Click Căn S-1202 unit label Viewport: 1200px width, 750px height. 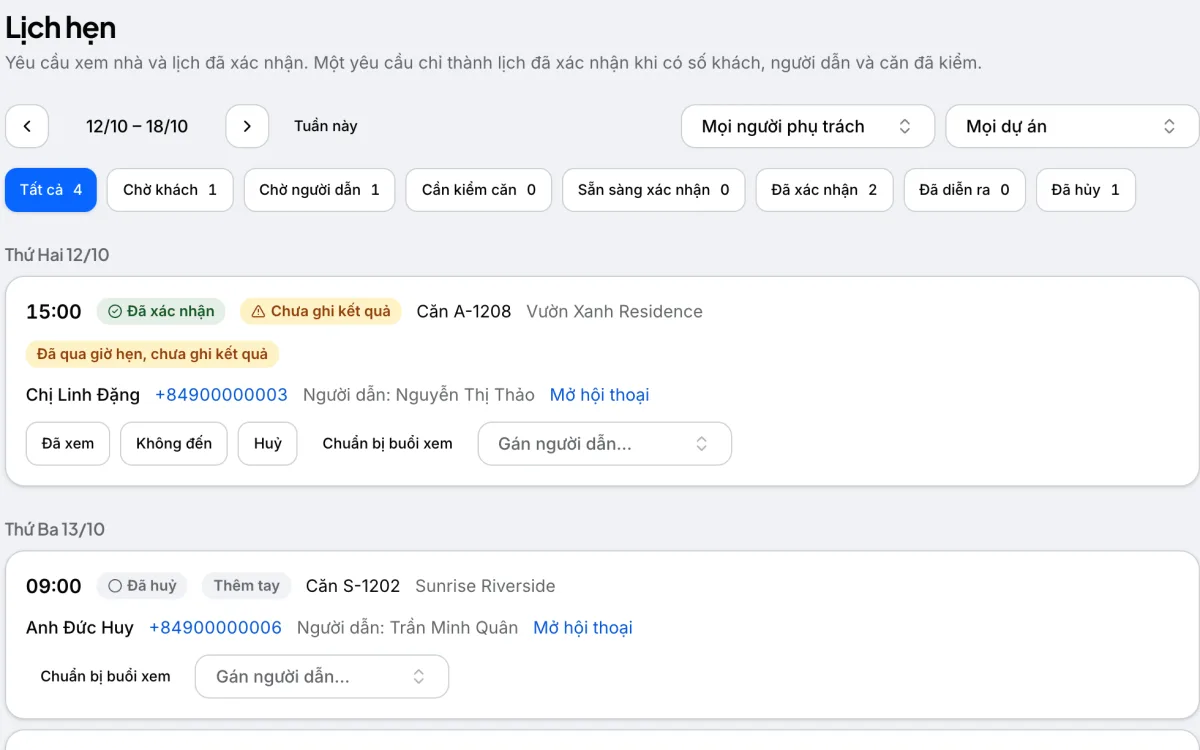[353, 586]
